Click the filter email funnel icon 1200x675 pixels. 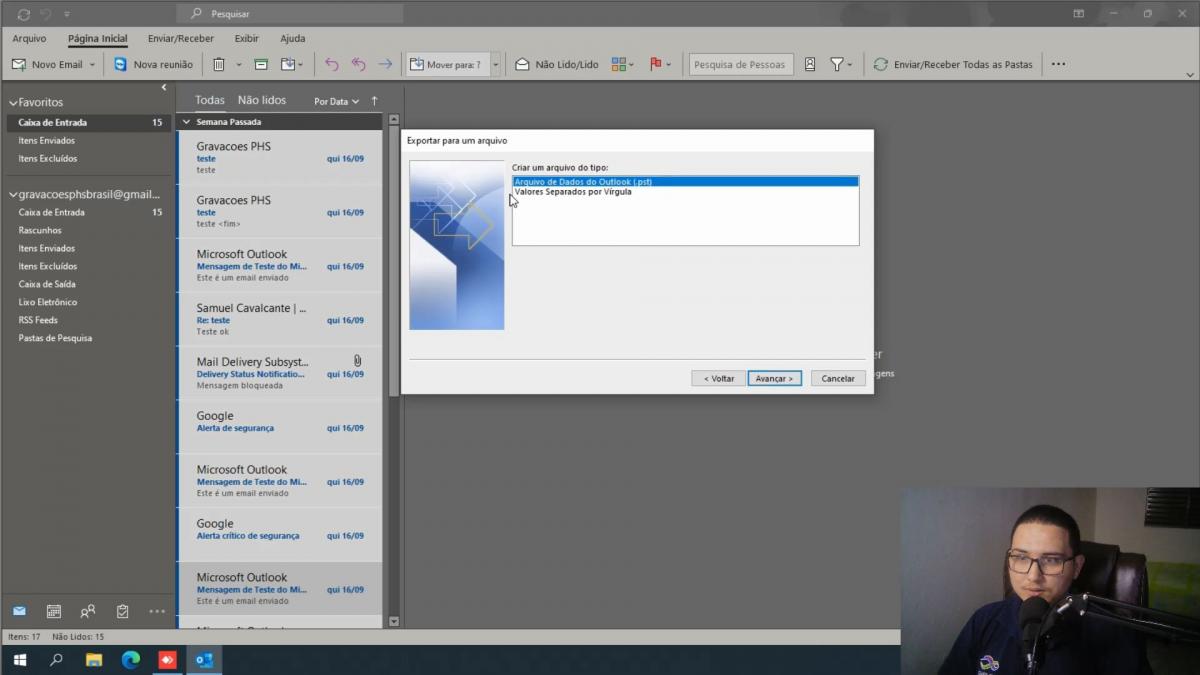(837, 64)
